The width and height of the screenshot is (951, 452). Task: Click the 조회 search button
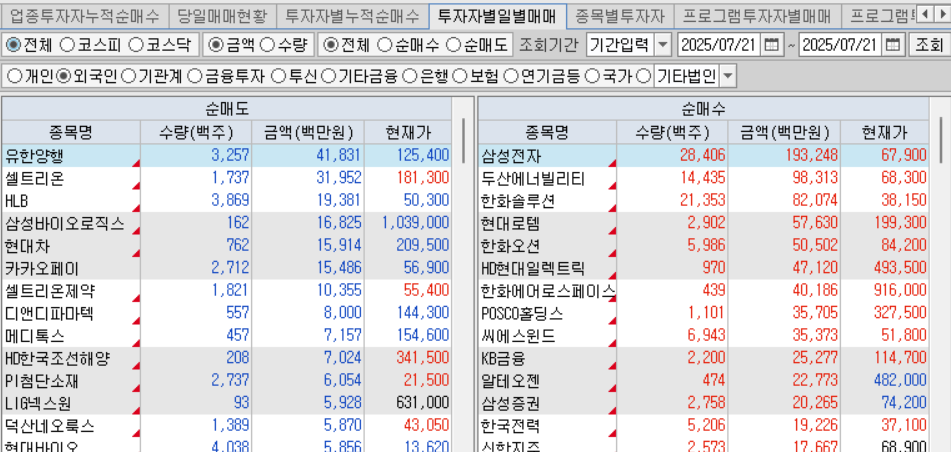[929, 45]
